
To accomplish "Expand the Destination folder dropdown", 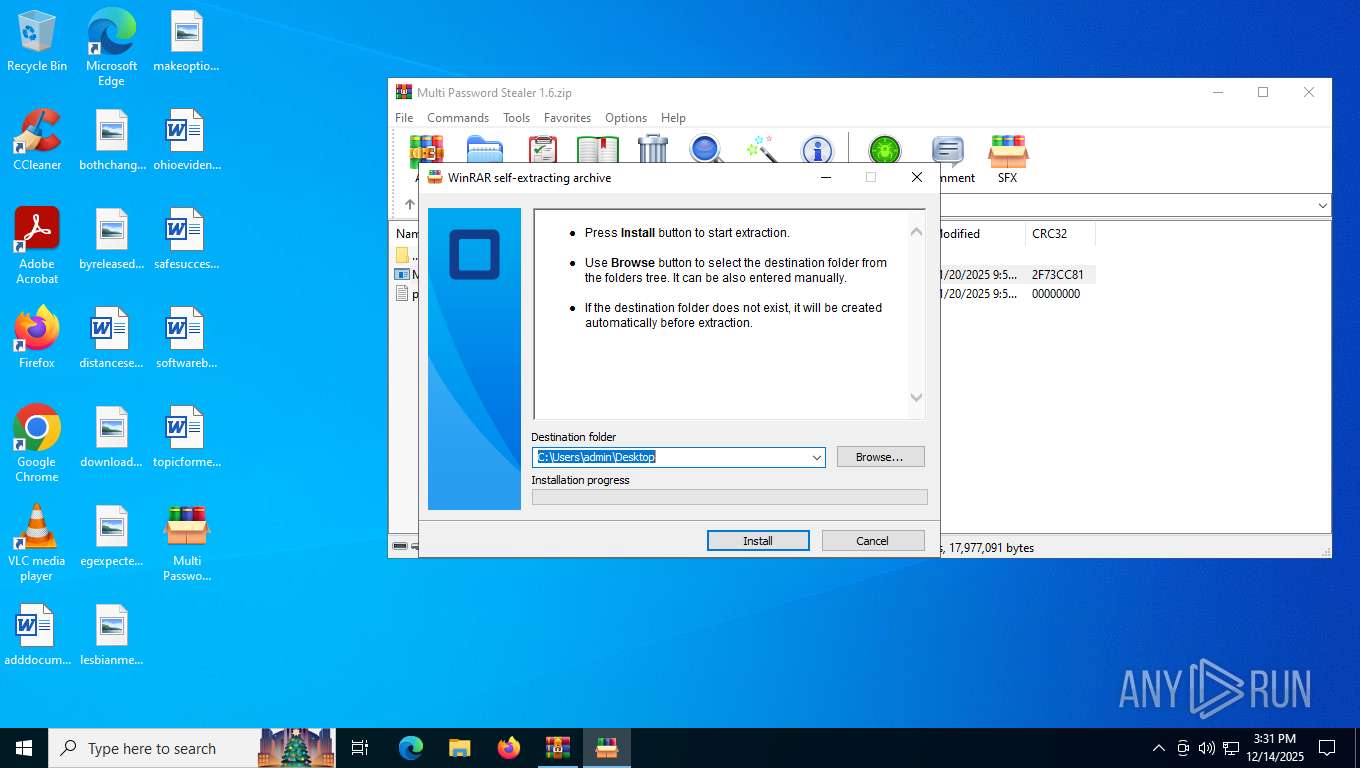I will tap(816, 457).
